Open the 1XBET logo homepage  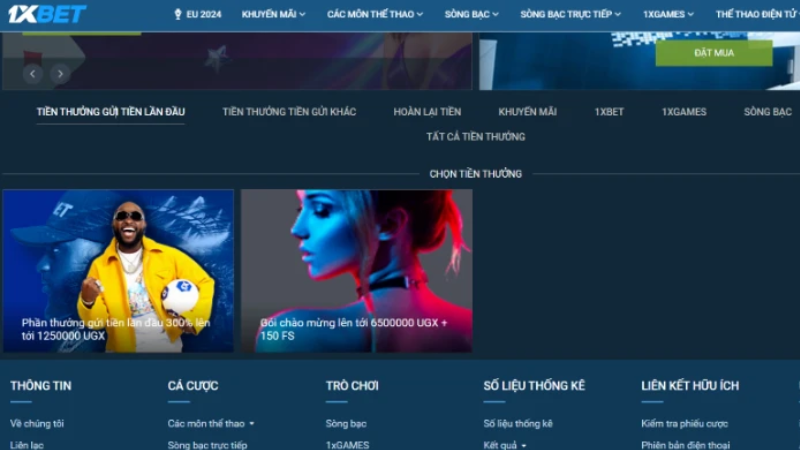pyautogui.click(x=47, y=14)
